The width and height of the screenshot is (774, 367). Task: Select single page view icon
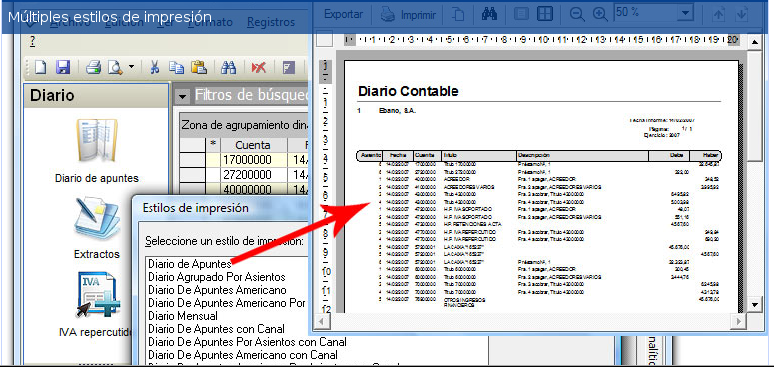[x=521, y=15]
